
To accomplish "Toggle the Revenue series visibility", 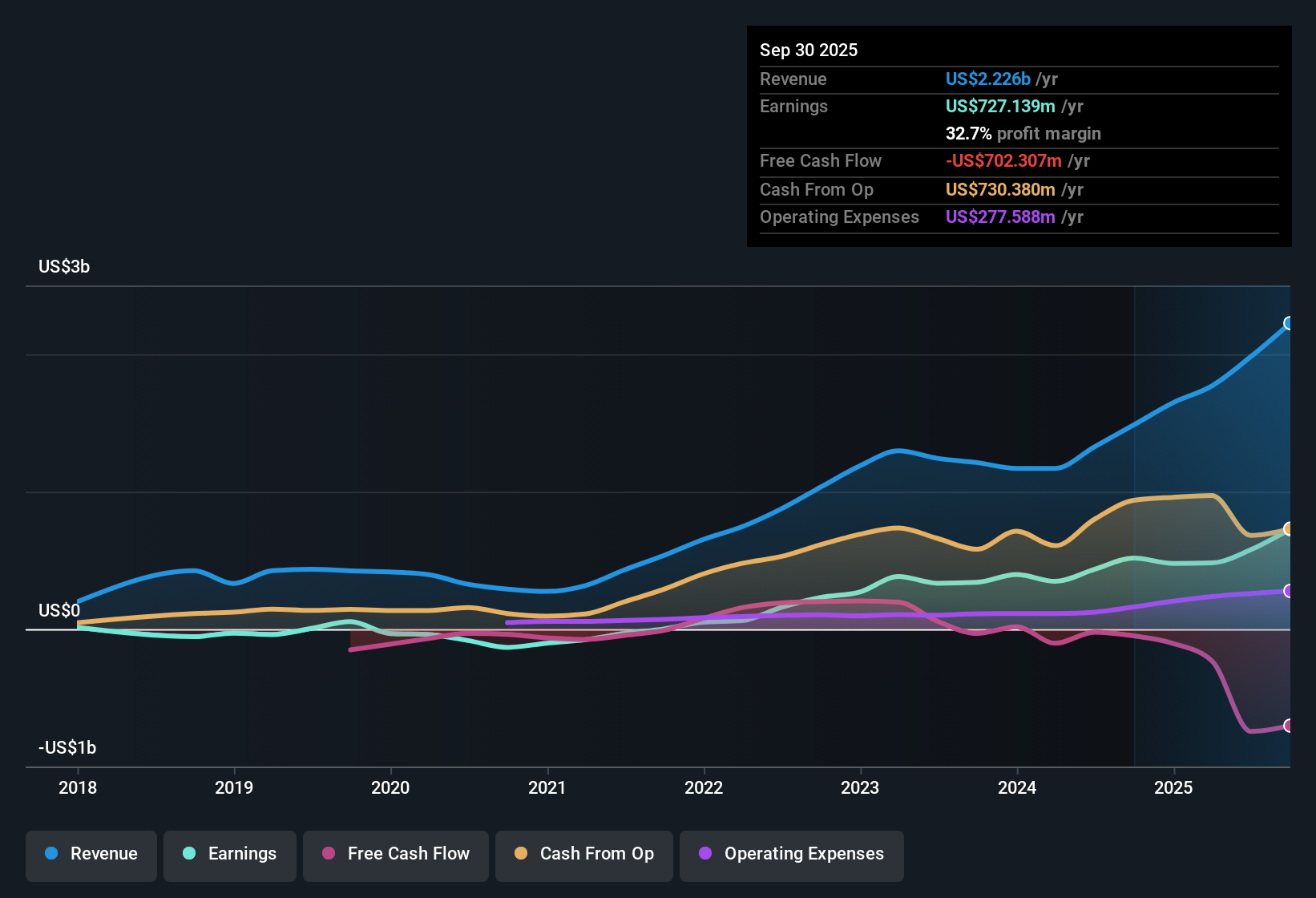I will [91, 854].
